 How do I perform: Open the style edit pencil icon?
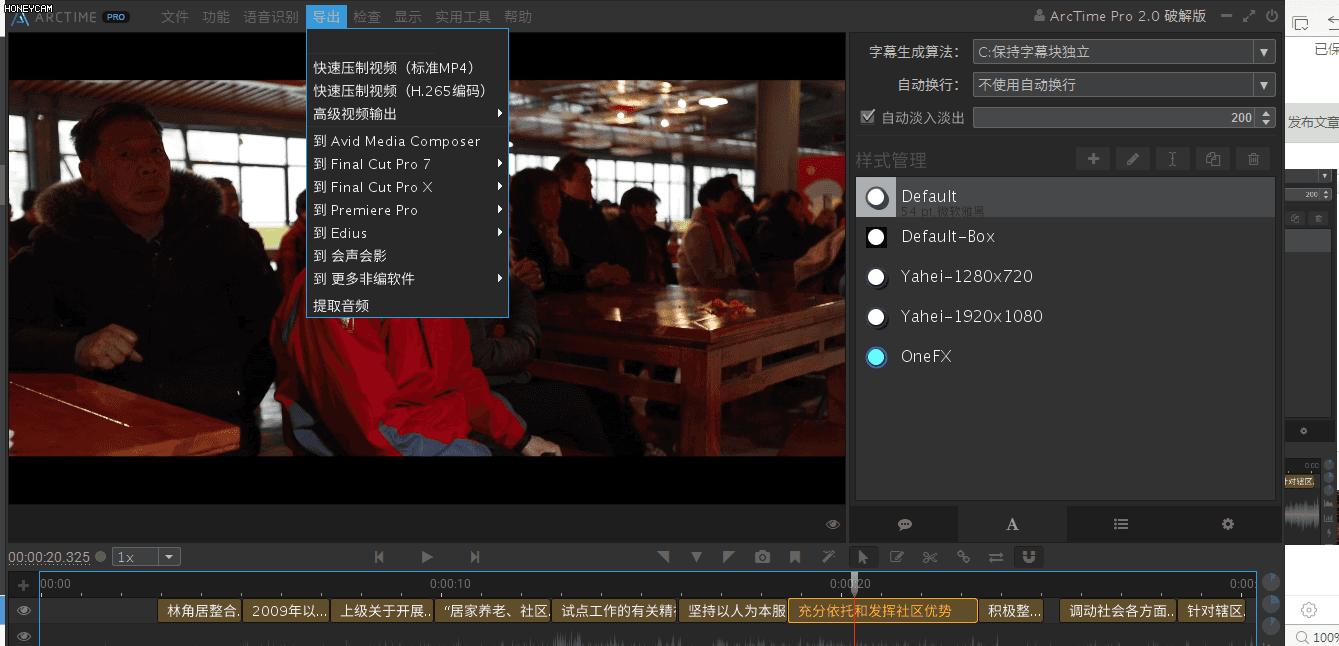click(x=1133, y=158)
